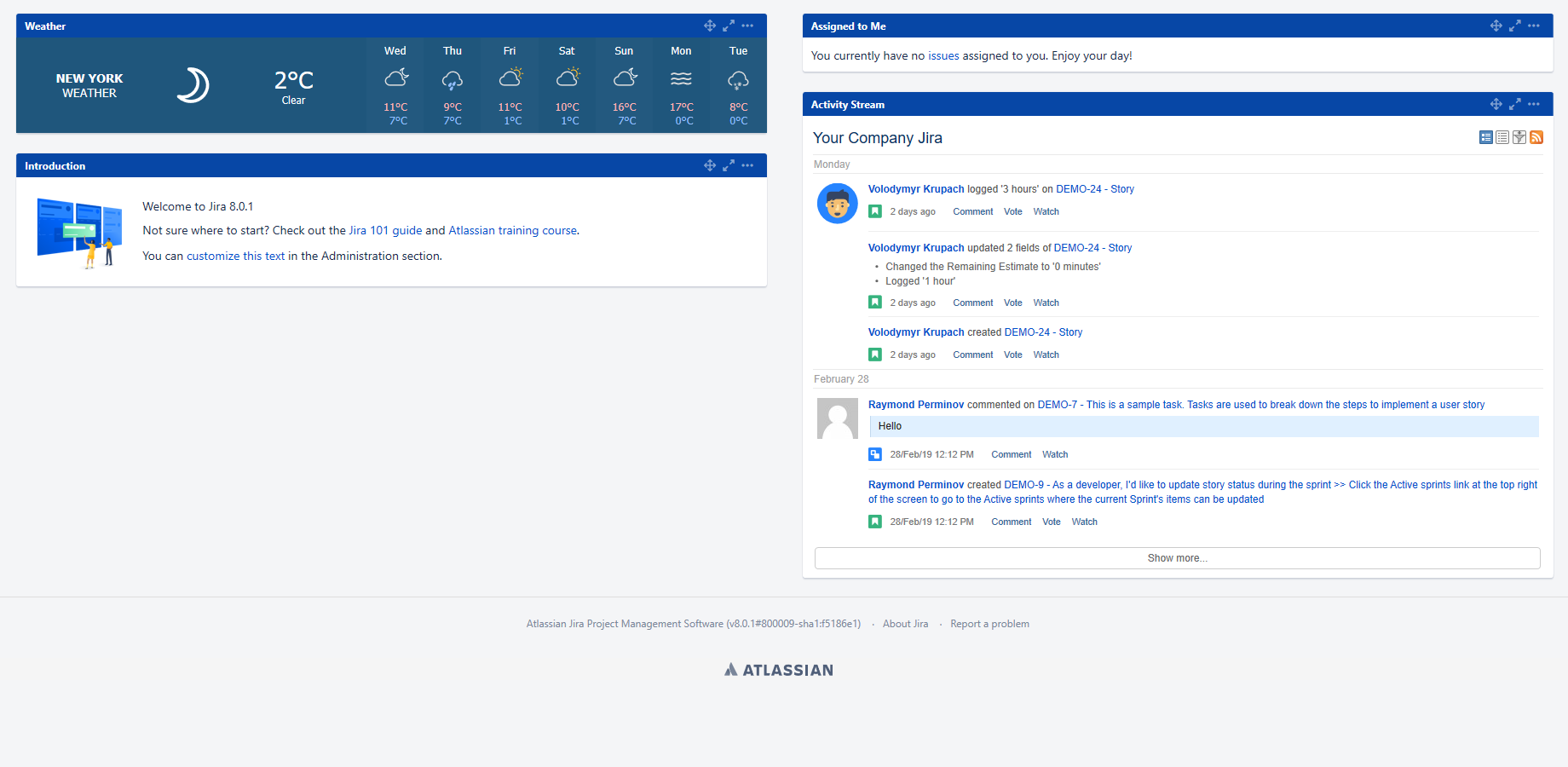This screenshot has width=1568, height=767.
Task: Watch Raymond's comment on DEMO-7
Action: (x=1054, y=454)
